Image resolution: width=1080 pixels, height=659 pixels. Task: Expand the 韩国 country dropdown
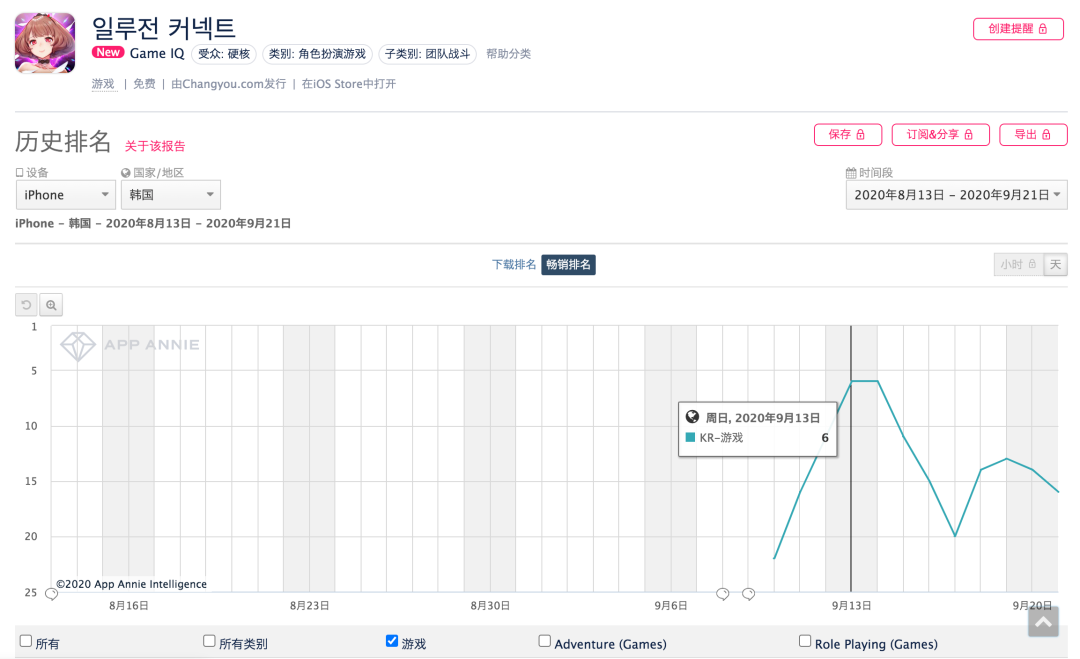pyautogui.click(x=171, y=195)
